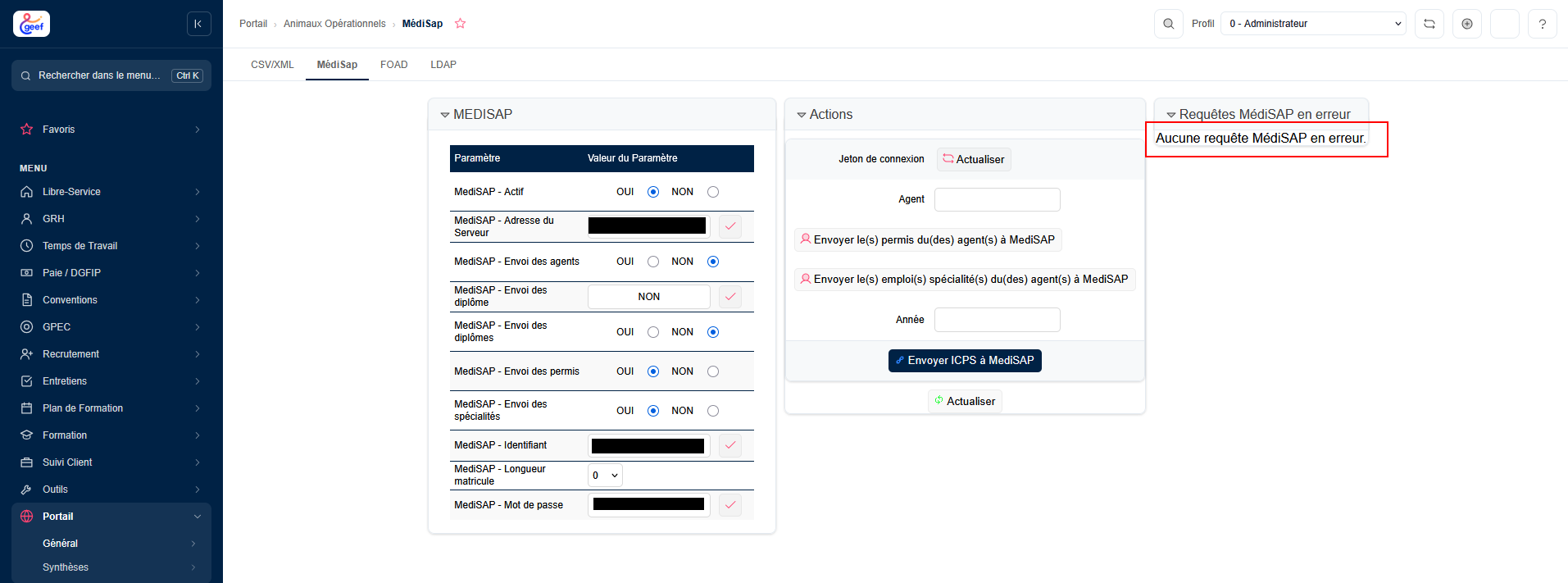Set MediSAP - Actif to OUI
This screenshot has width=1568, height=583.
pos(653,192)
